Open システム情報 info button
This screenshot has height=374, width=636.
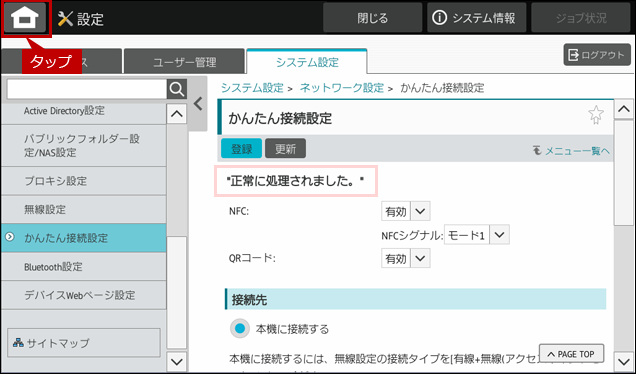pos(476,18)
